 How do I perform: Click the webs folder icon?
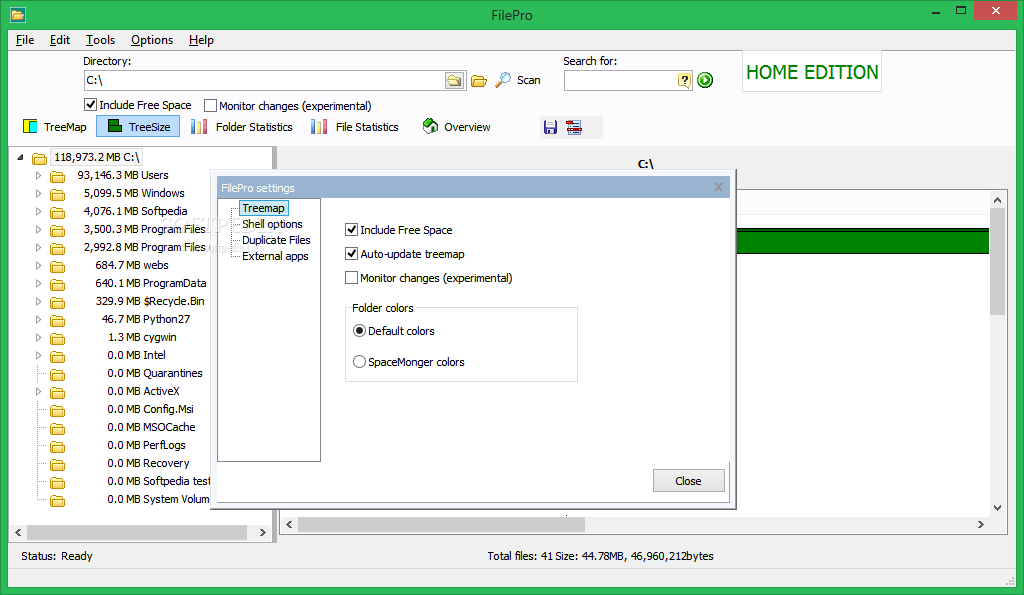57,266
